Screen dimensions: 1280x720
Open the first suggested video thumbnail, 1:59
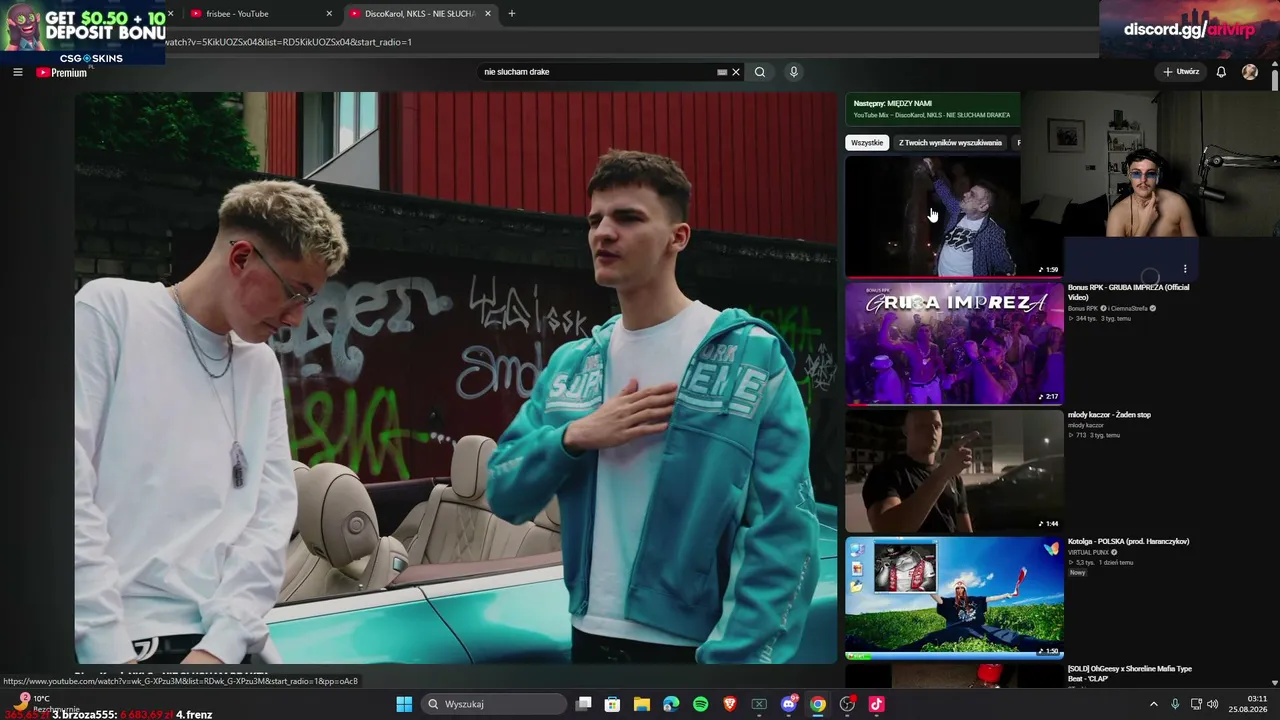tap(933, 216)
